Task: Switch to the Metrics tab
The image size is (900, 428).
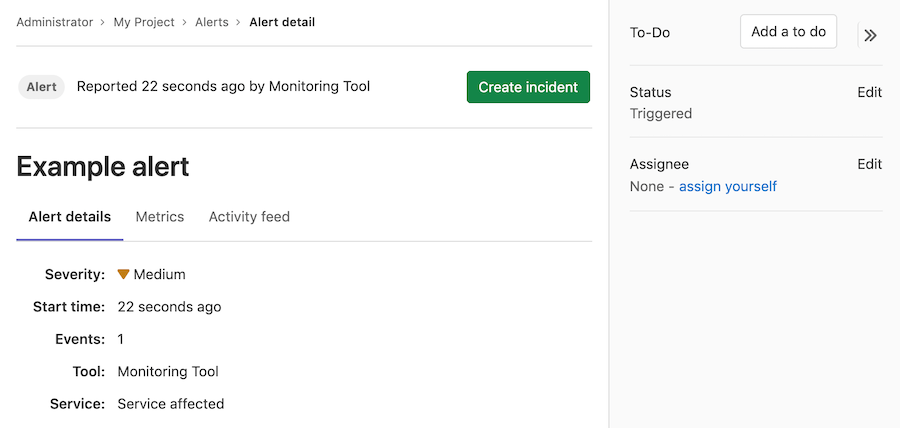Action: pyautogui.click(x=160, y=217)
